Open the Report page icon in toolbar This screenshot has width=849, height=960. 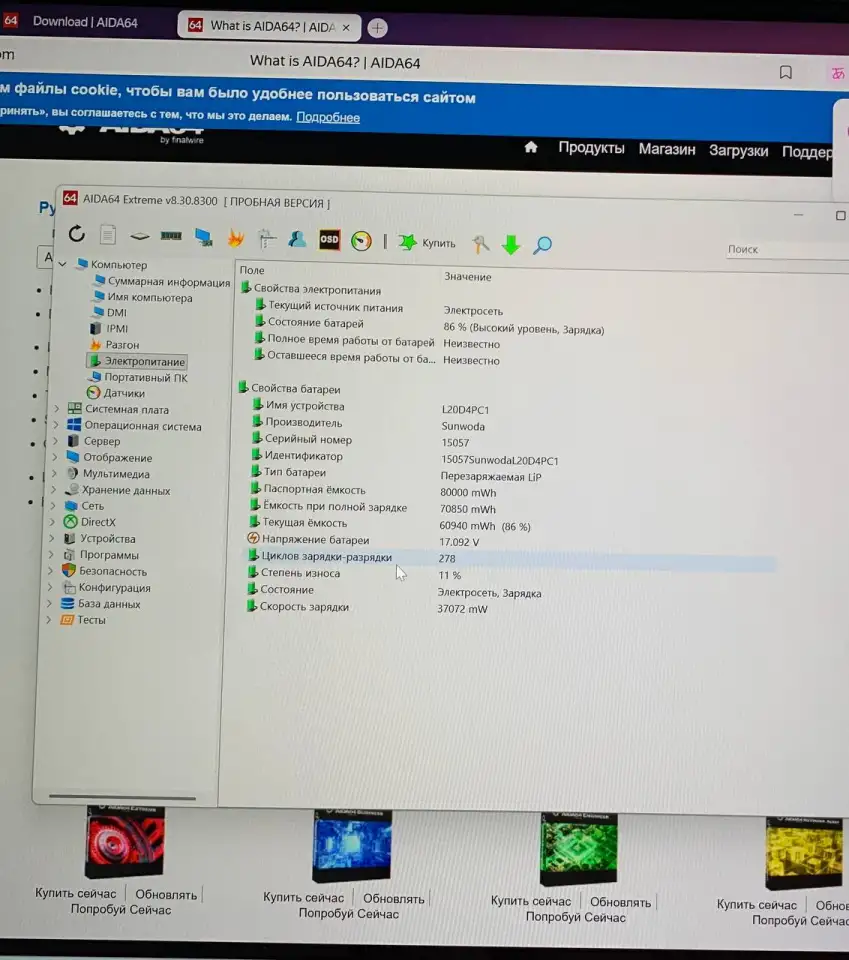tap(108, 234)
